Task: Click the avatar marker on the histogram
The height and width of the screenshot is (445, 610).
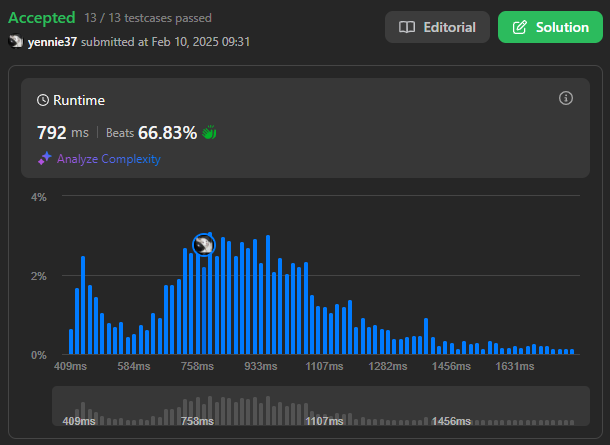Action: (204, 245)
